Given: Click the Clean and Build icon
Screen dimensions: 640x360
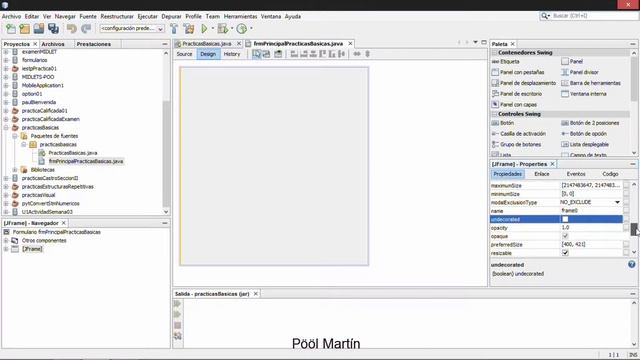Looking at the screenshot, I should pos(189,29).
